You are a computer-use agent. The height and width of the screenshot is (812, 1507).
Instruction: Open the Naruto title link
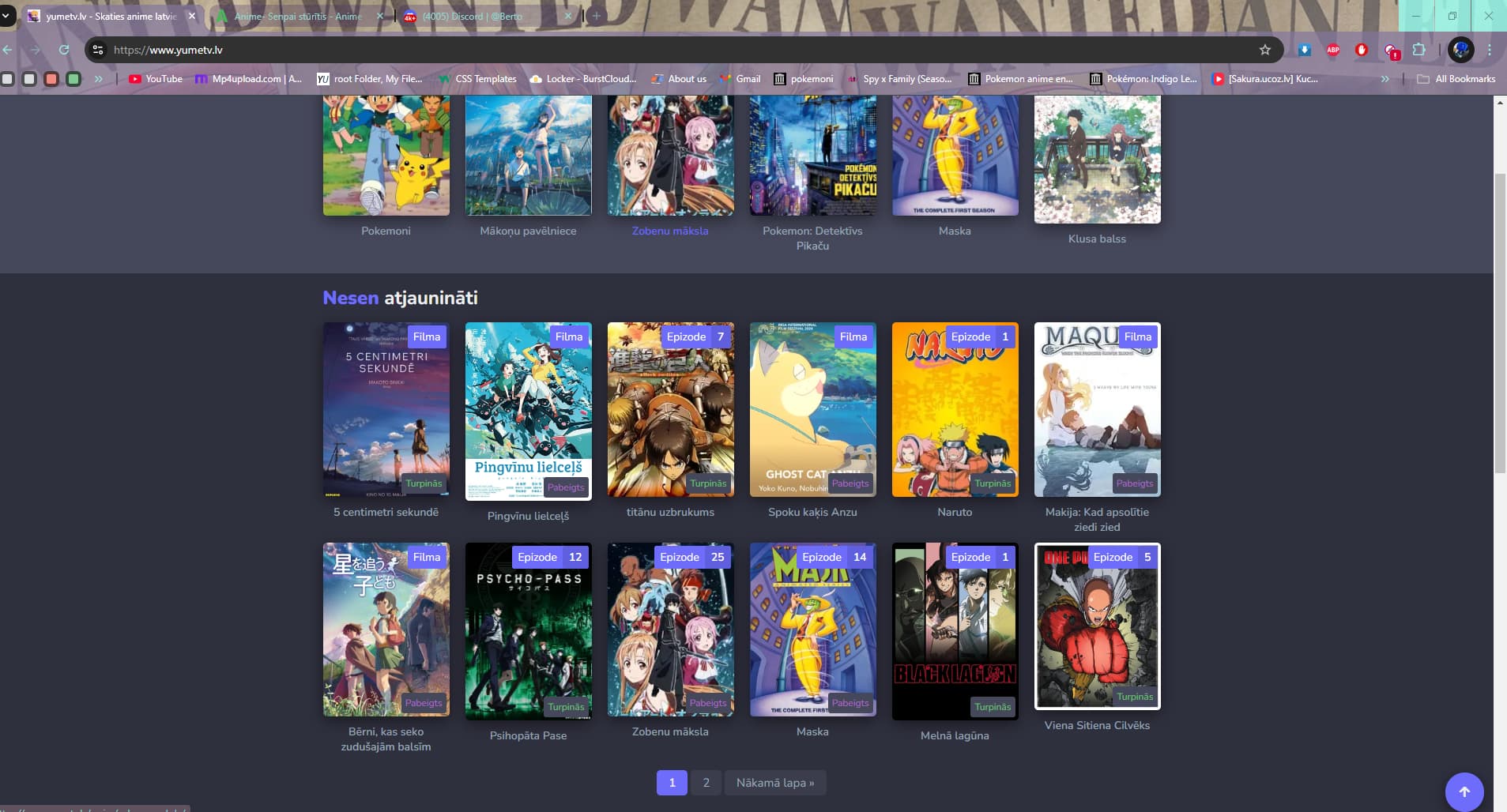[x=955, y=512]
